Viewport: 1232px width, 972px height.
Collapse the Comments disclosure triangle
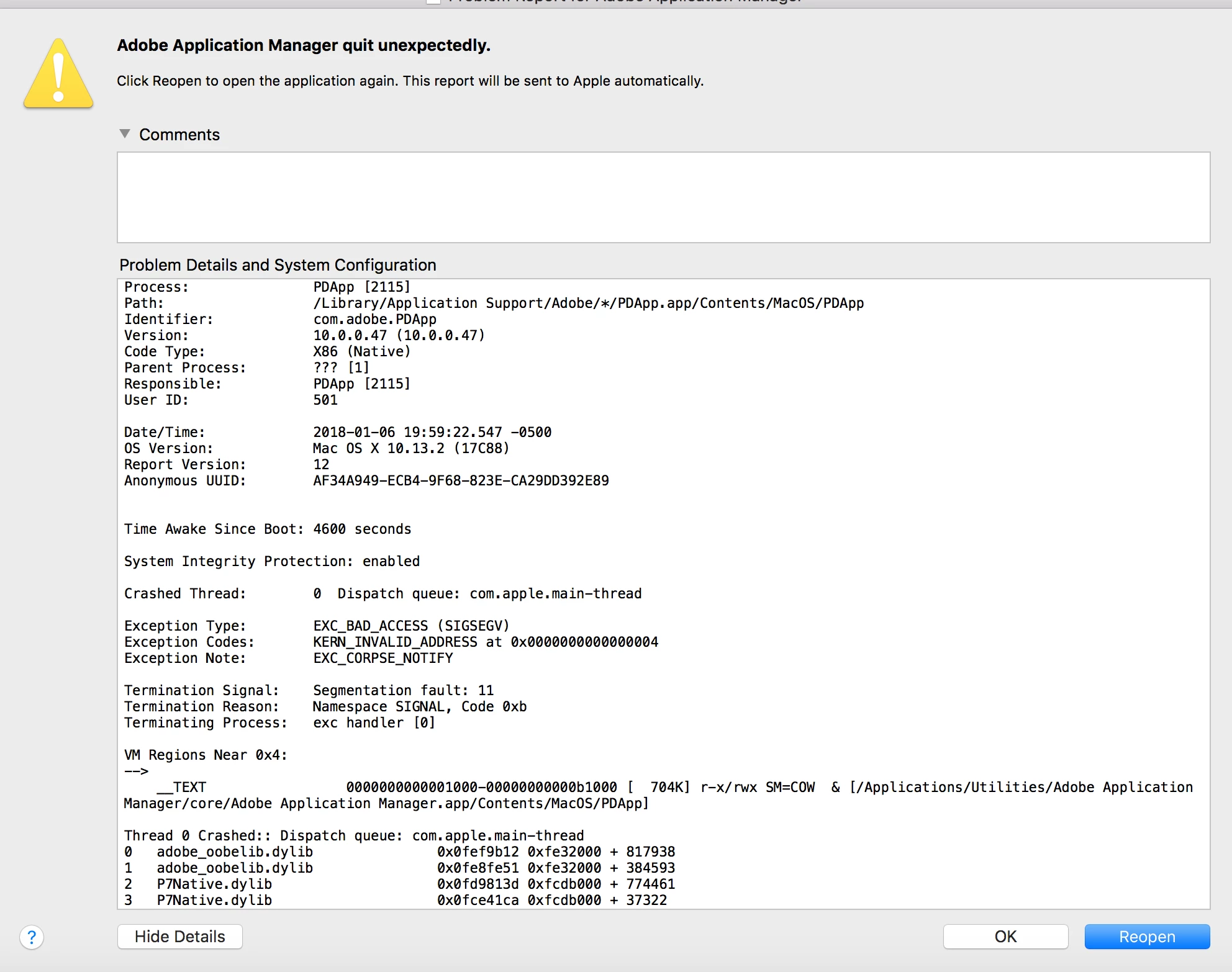[125, 134]
